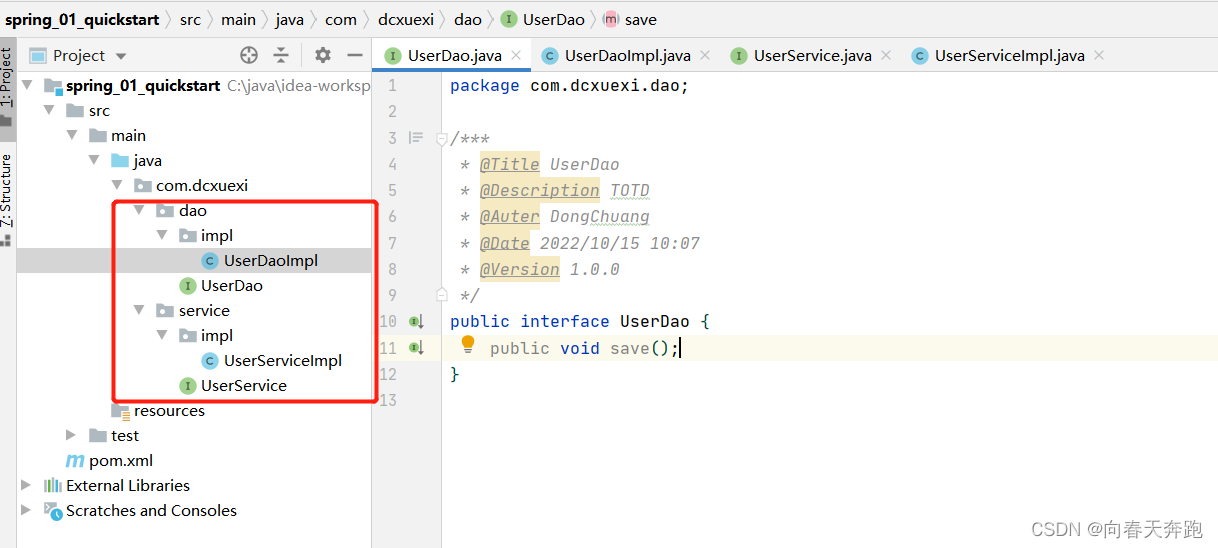Click src in the breadcrumb bar
1218x548 pixels.
click(190, 19)
